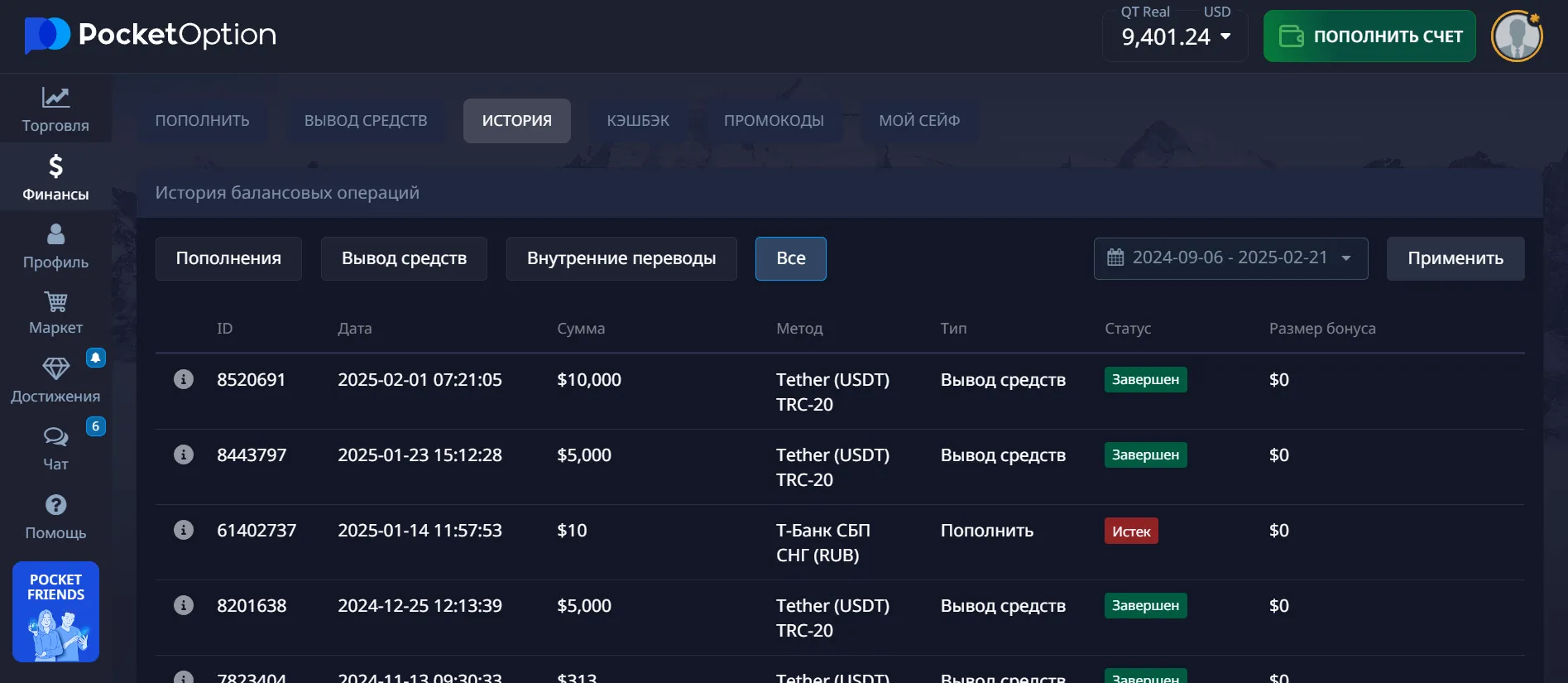Filter by Внутренние переводы
Viewport: 1568px width, 683px height.
coord(621,258)
